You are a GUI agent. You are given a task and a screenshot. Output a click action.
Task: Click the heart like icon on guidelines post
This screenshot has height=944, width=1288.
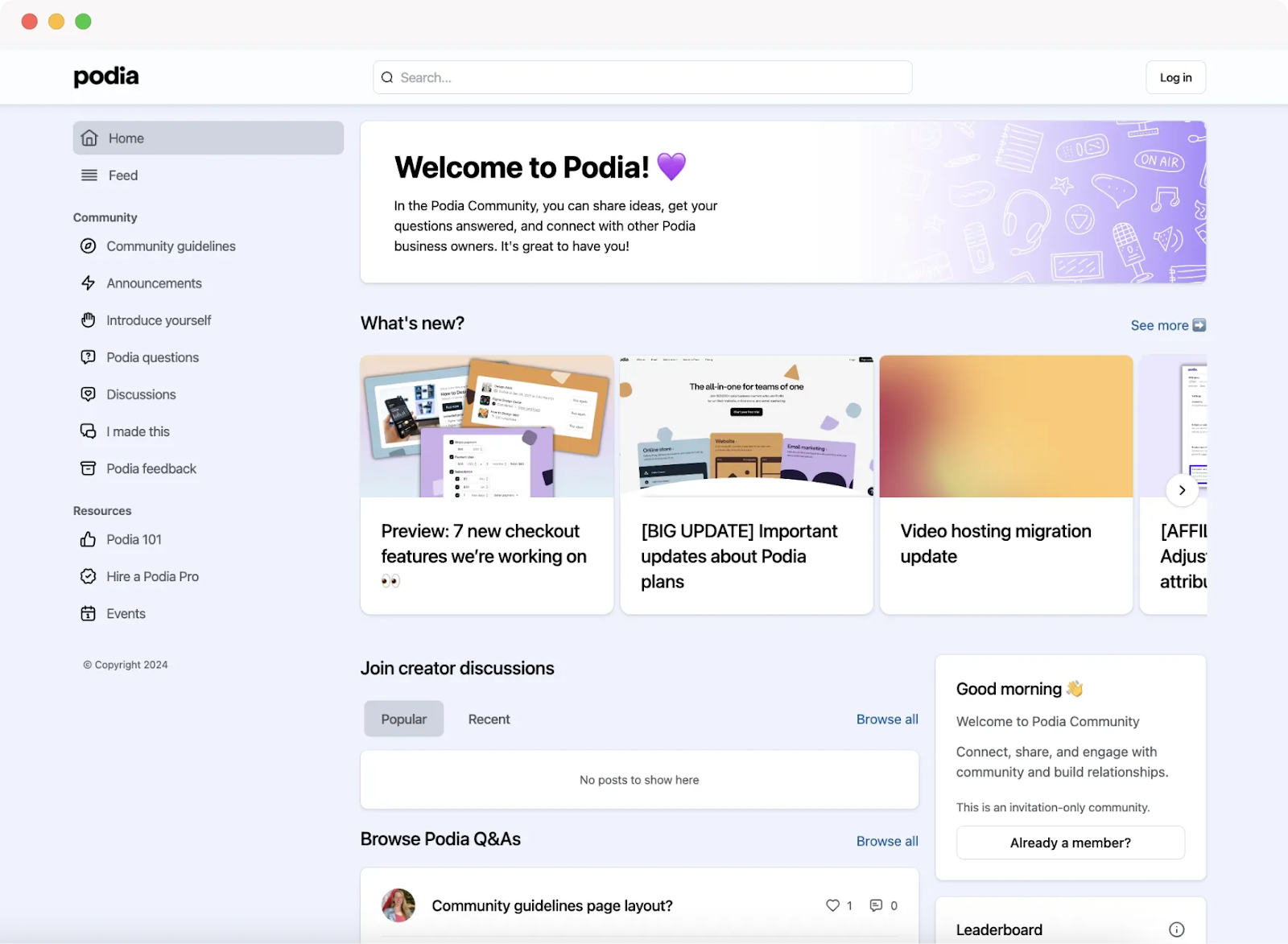click(x=832, y=905)
